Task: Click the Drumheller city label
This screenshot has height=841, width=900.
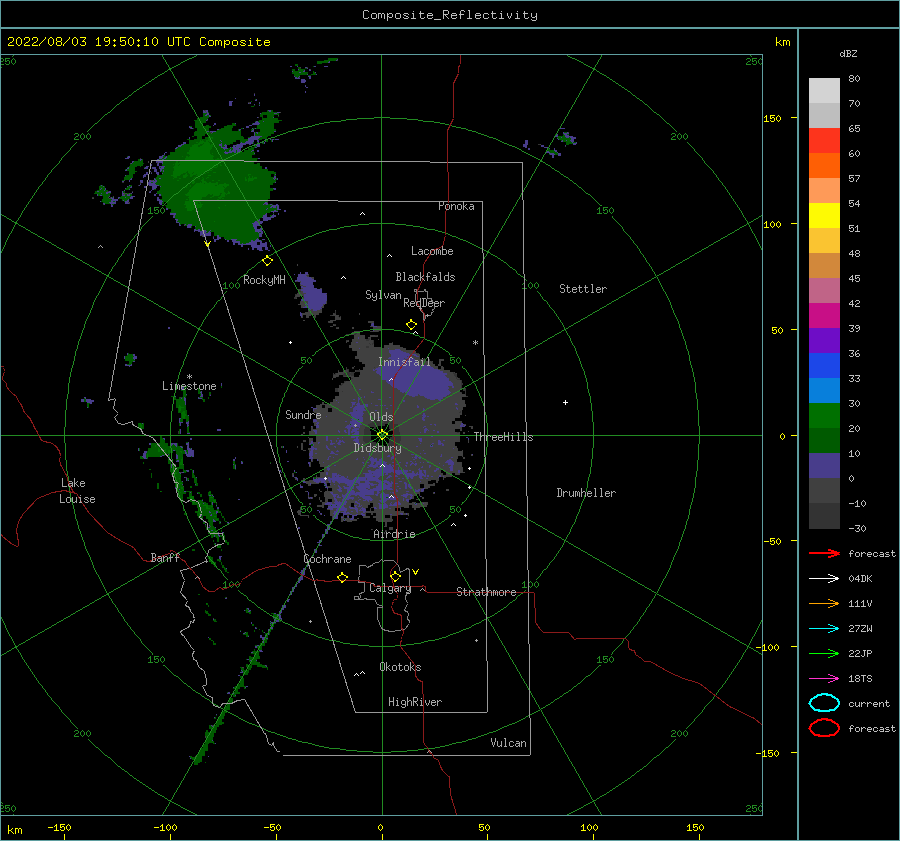Action: coord(586,493)
